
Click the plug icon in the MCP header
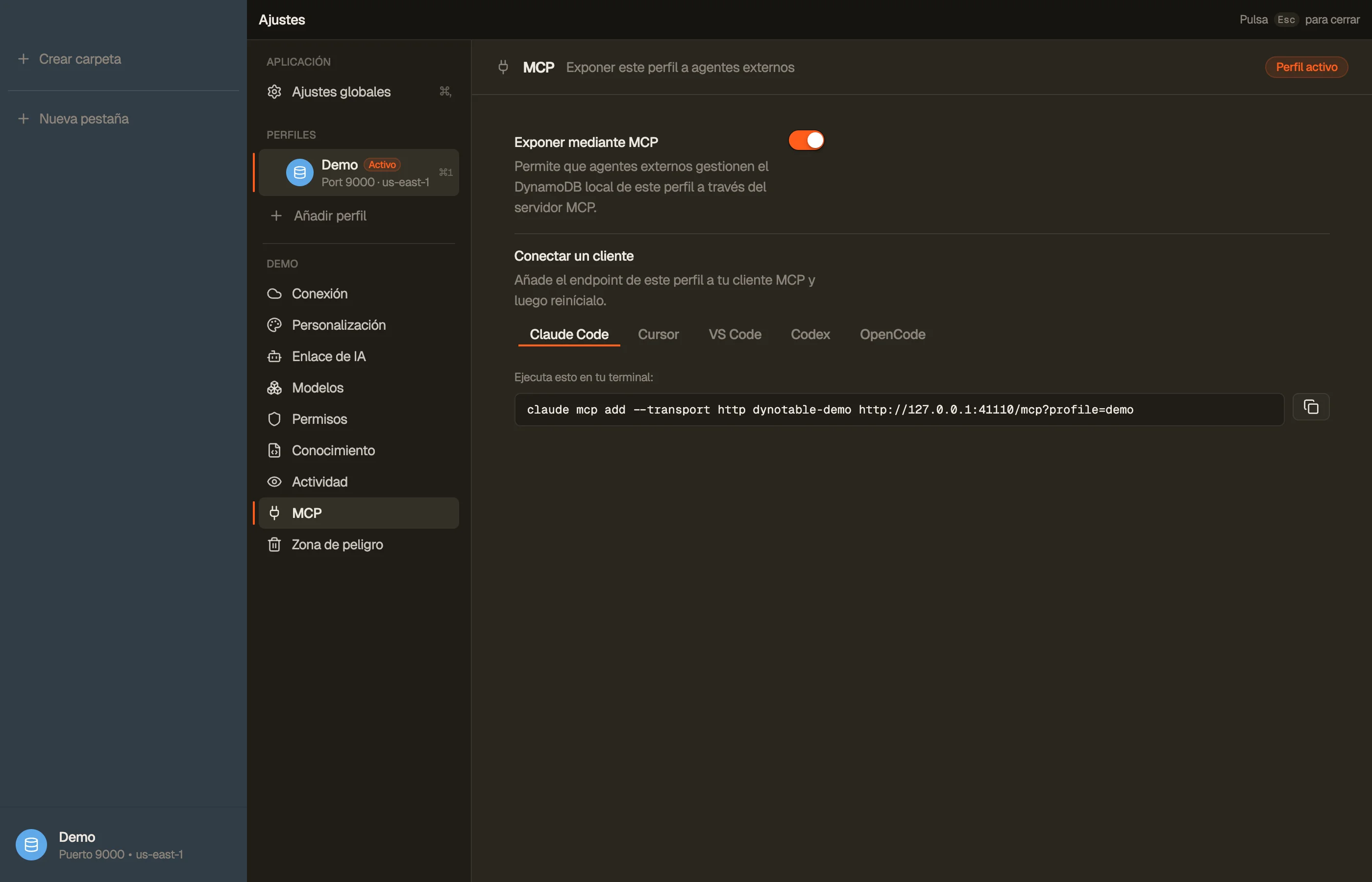pyautogui.click(x=503, y=67)
